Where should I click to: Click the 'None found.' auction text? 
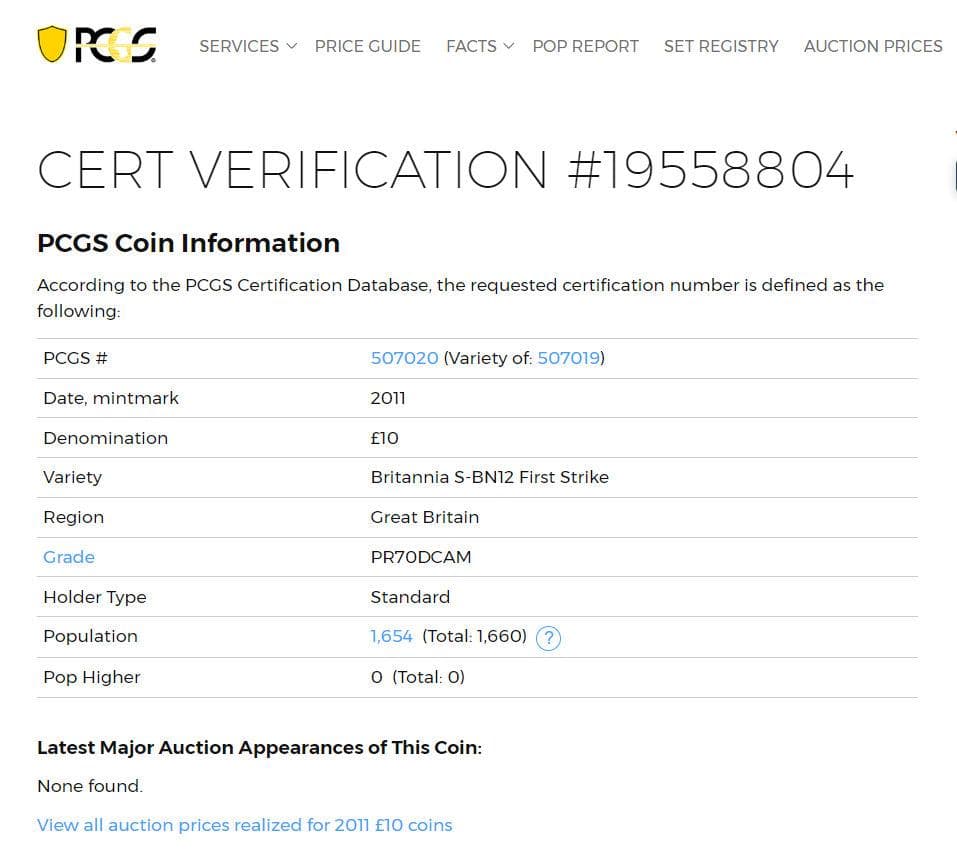point(90,786)
